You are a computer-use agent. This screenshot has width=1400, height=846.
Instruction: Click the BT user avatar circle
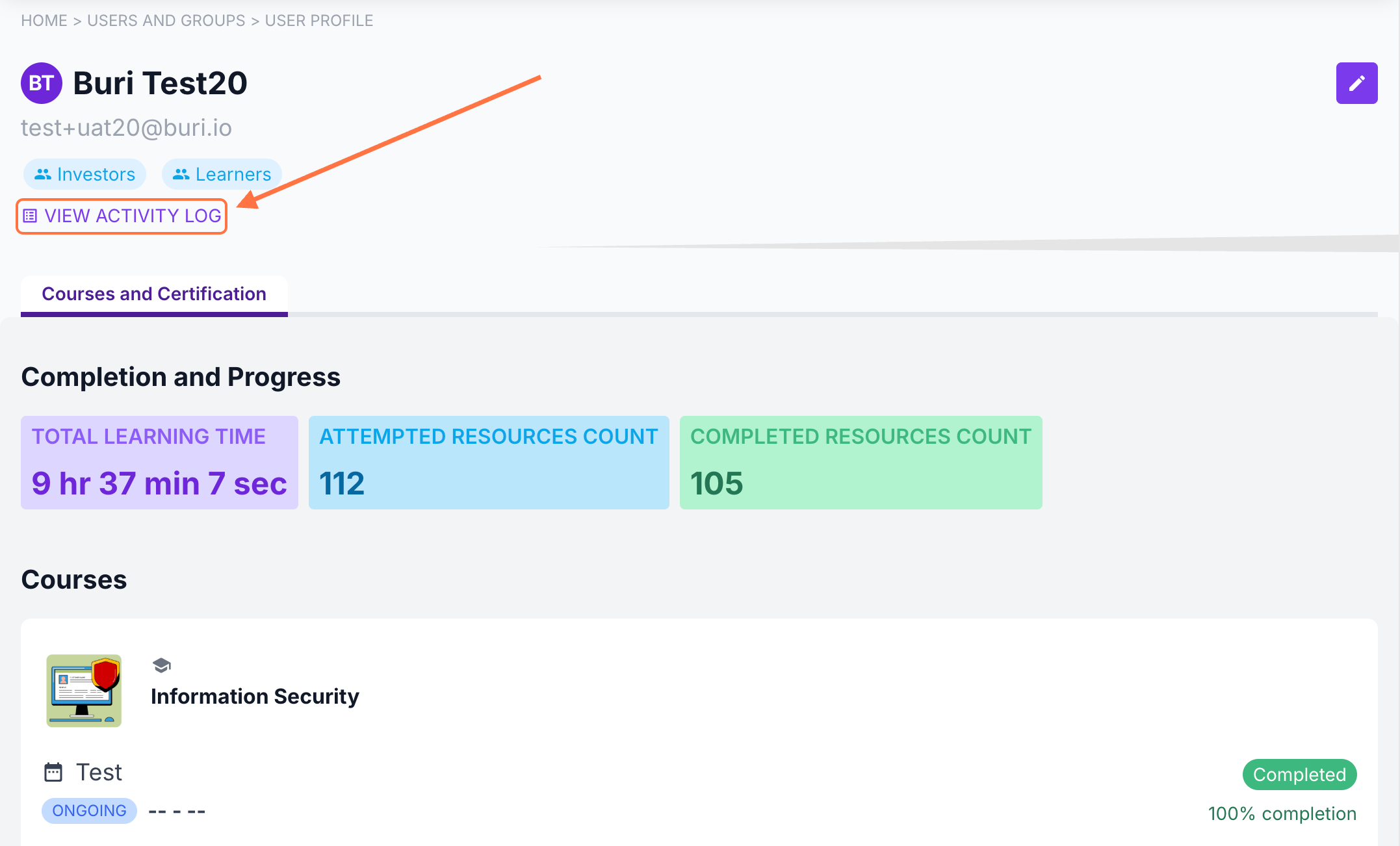tap(42, 83)
